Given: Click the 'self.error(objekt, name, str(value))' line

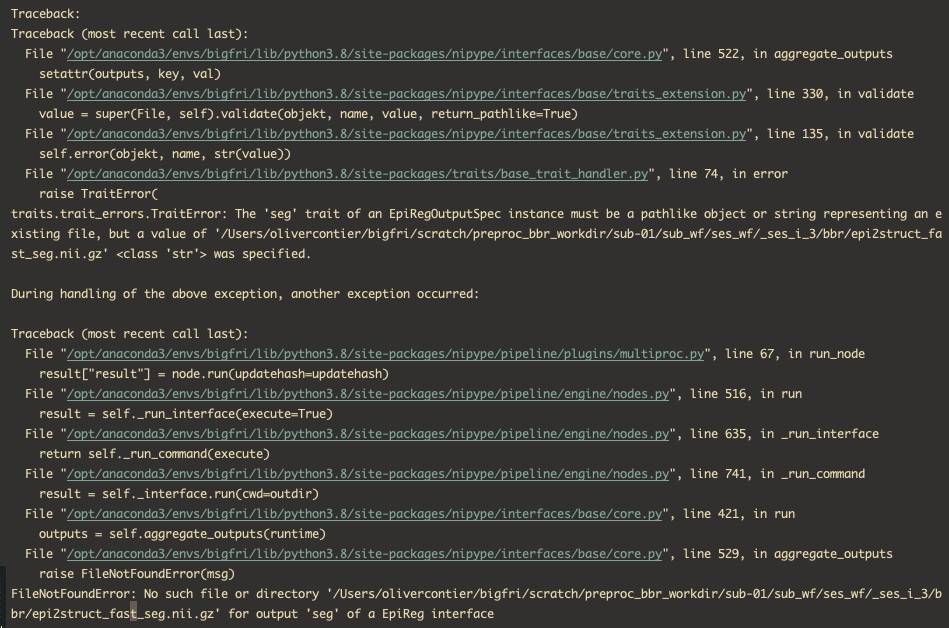Looking at the screenshot, I should (x=165, y=154).
